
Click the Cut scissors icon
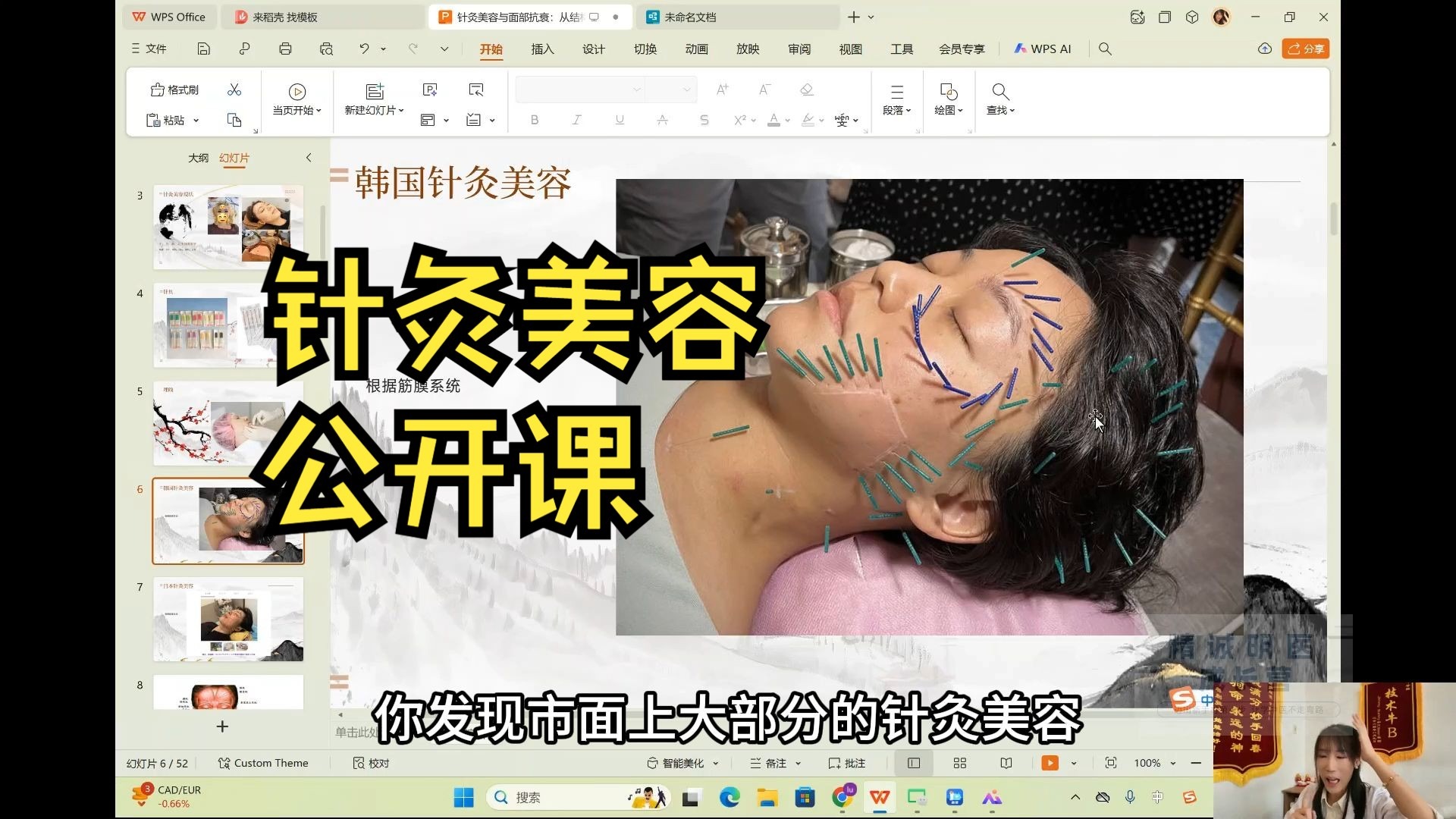(x=234, y=90)
